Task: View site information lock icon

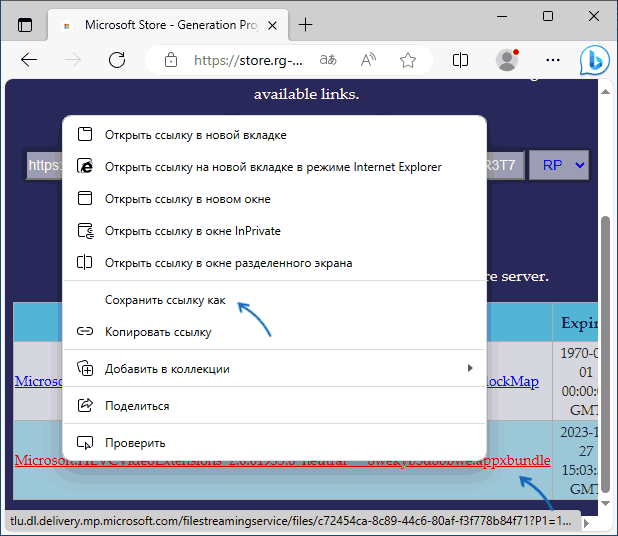Action: 171,60
